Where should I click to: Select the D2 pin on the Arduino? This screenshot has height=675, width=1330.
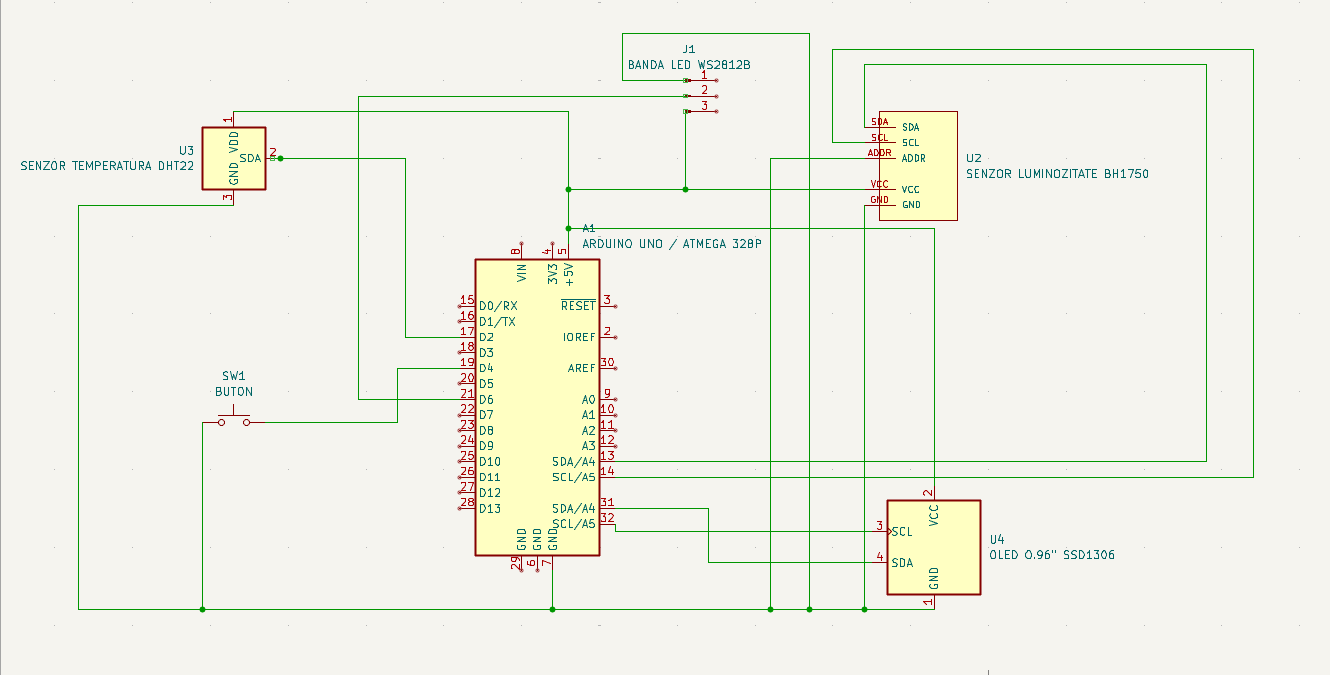pos(486,337)
